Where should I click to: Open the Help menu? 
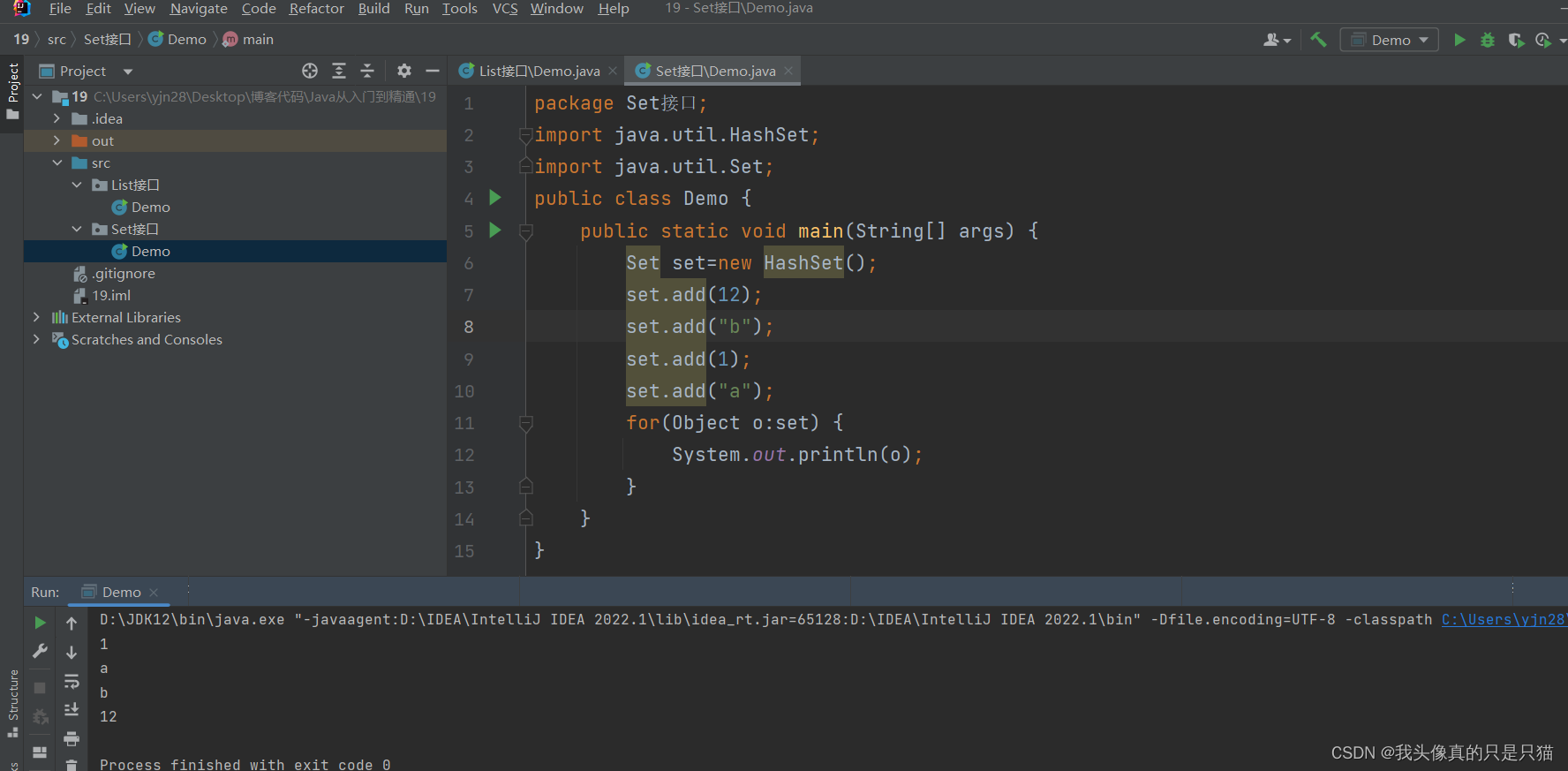(x=614, y=9)
